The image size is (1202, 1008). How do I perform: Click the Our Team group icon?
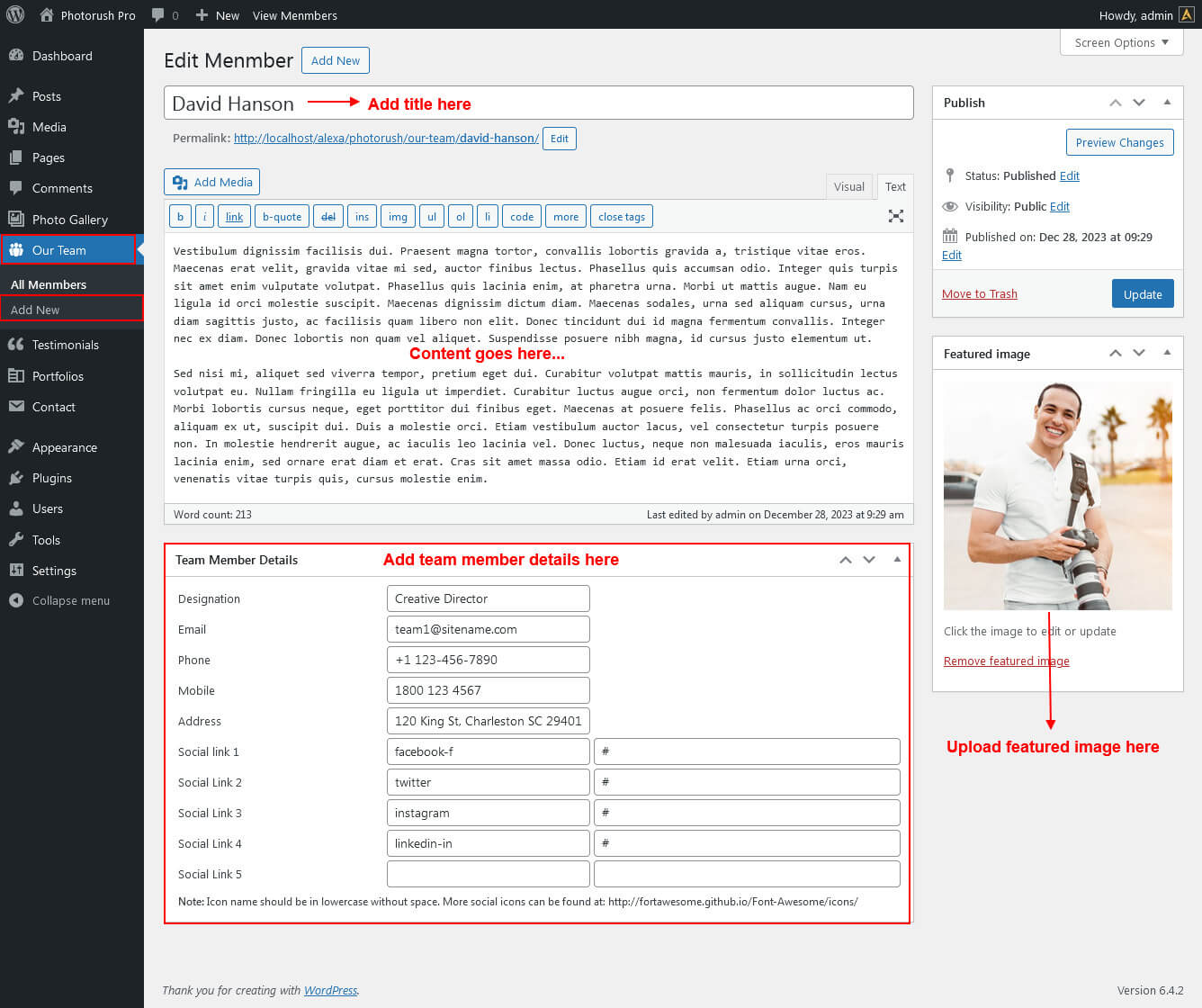[x=16, y=250]
